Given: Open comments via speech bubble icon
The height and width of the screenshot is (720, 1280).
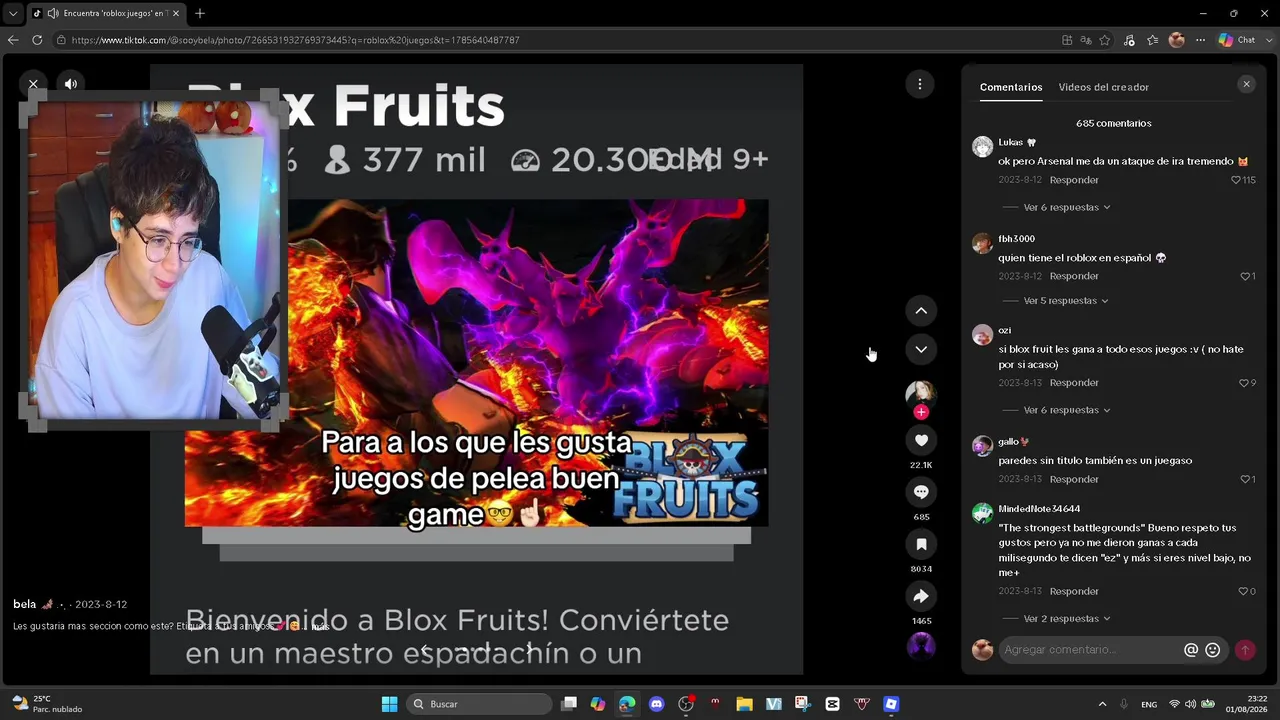Looking at the screenshot, I should [x=921, y=492].
